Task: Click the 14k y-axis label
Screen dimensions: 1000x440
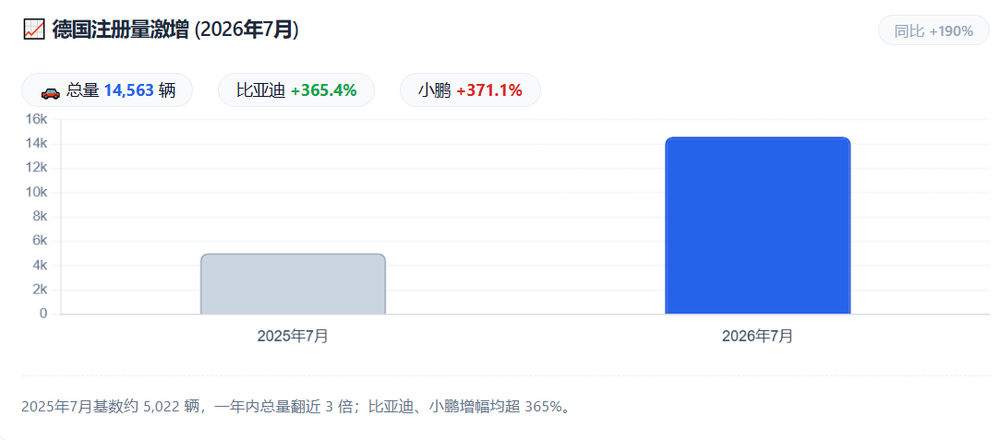Action: (36, 143)
